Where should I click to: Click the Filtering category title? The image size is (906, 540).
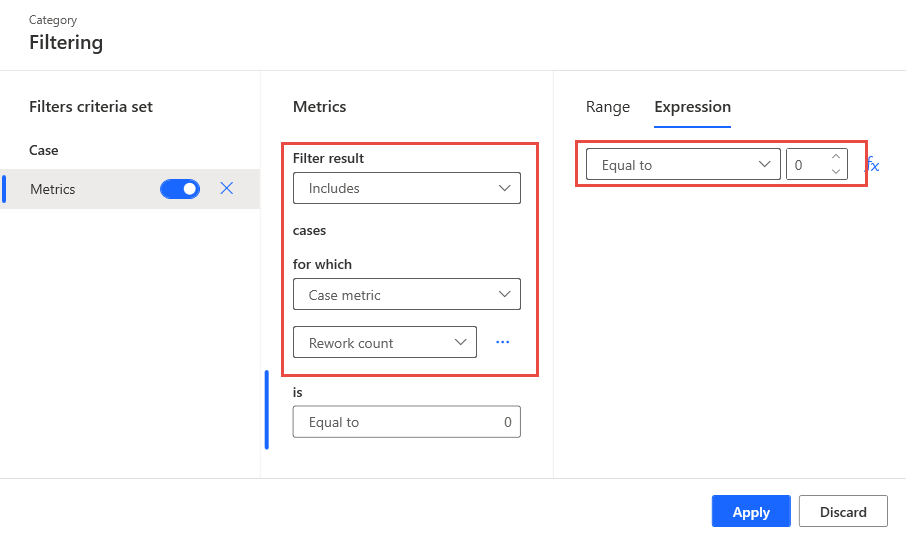tap(66, 42)
